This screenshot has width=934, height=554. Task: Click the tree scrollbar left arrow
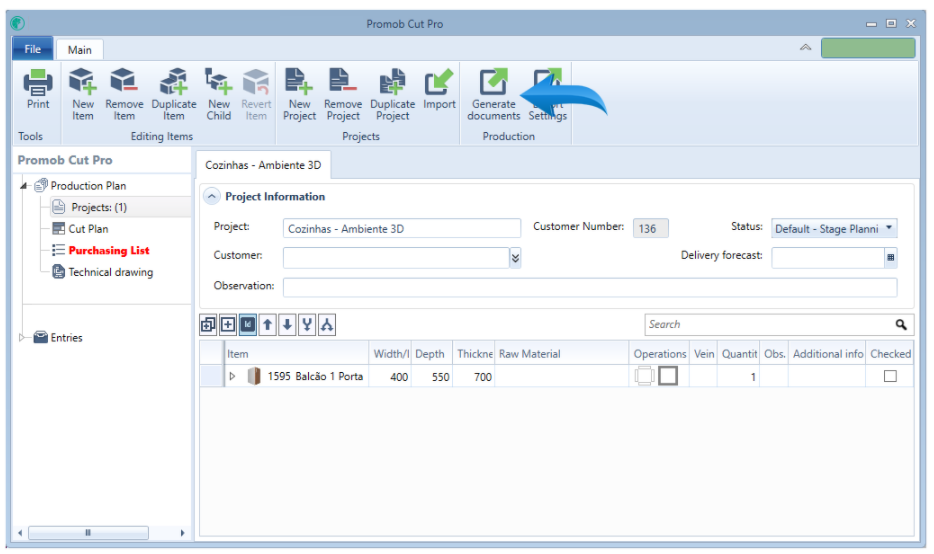[20, 533]
